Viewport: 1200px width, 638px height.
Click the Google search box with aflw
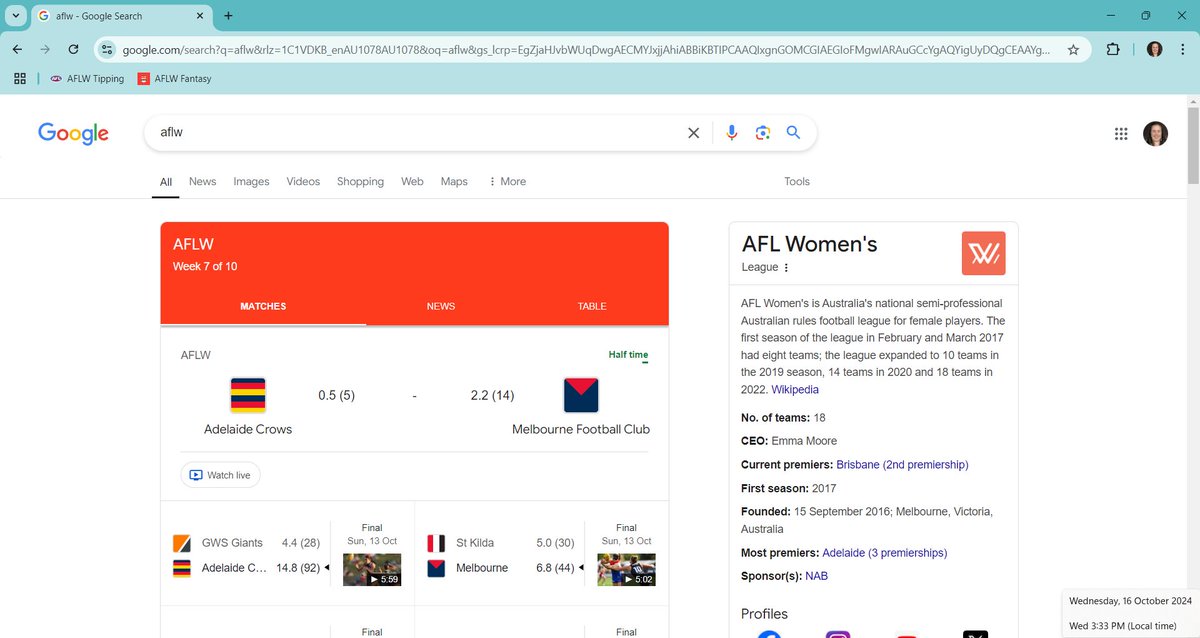pyautogui.click(x=415, y=132)
